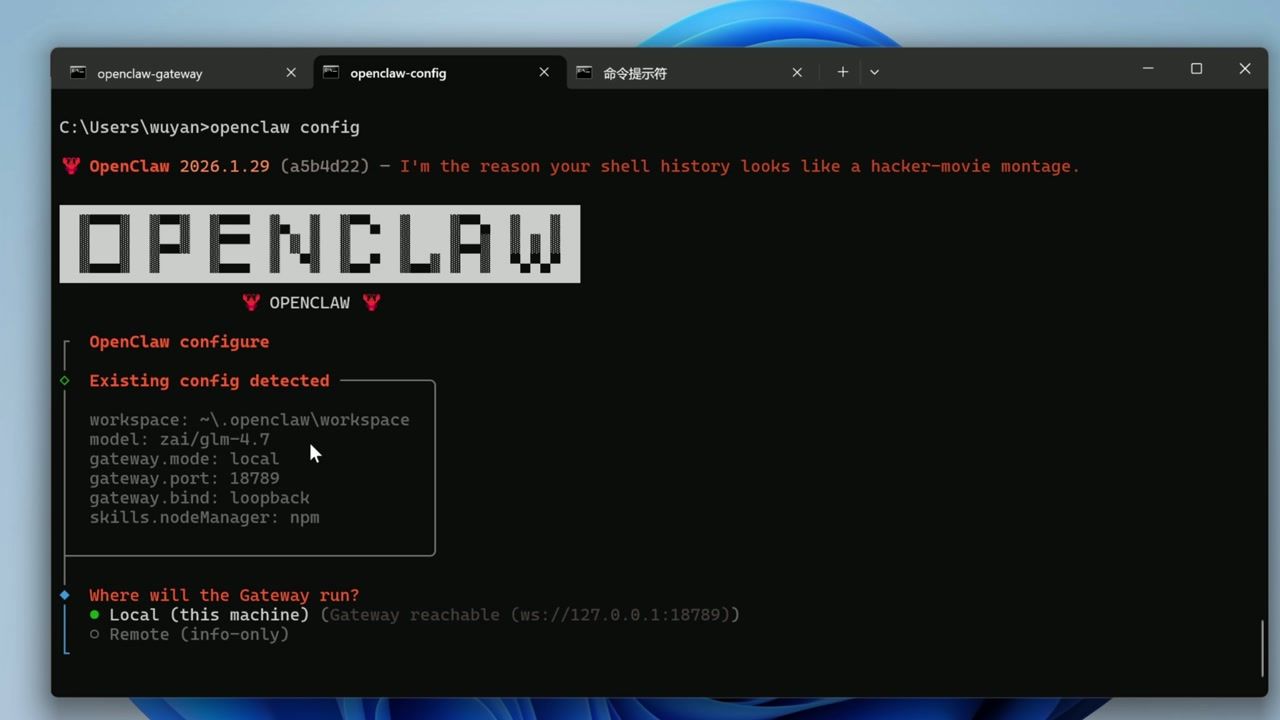Click the OPENCLAW pixel-art banner logo
1280x720 pixels.
coord(319,243)
